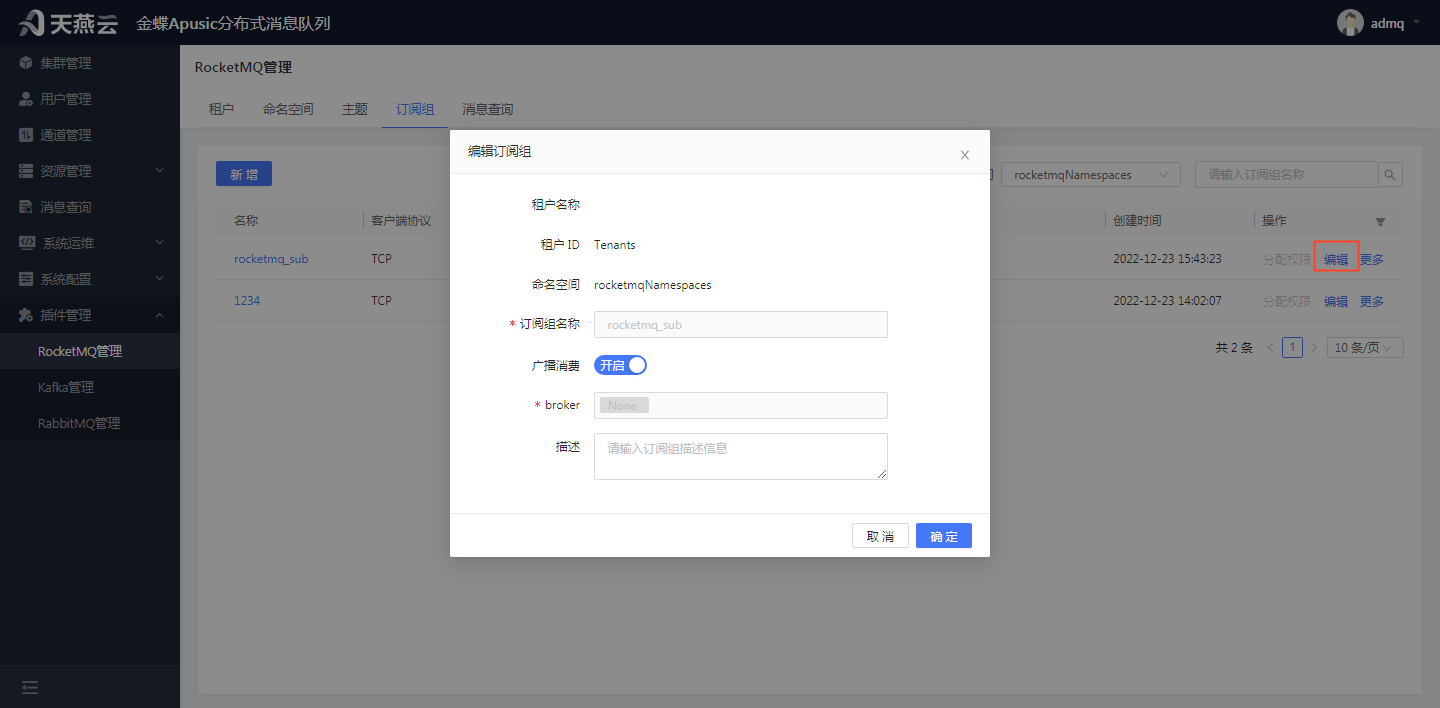The image size is (1440, 708).
Task: Collapse the sidebar with the bottom menu icon
Action: [30, 687]
